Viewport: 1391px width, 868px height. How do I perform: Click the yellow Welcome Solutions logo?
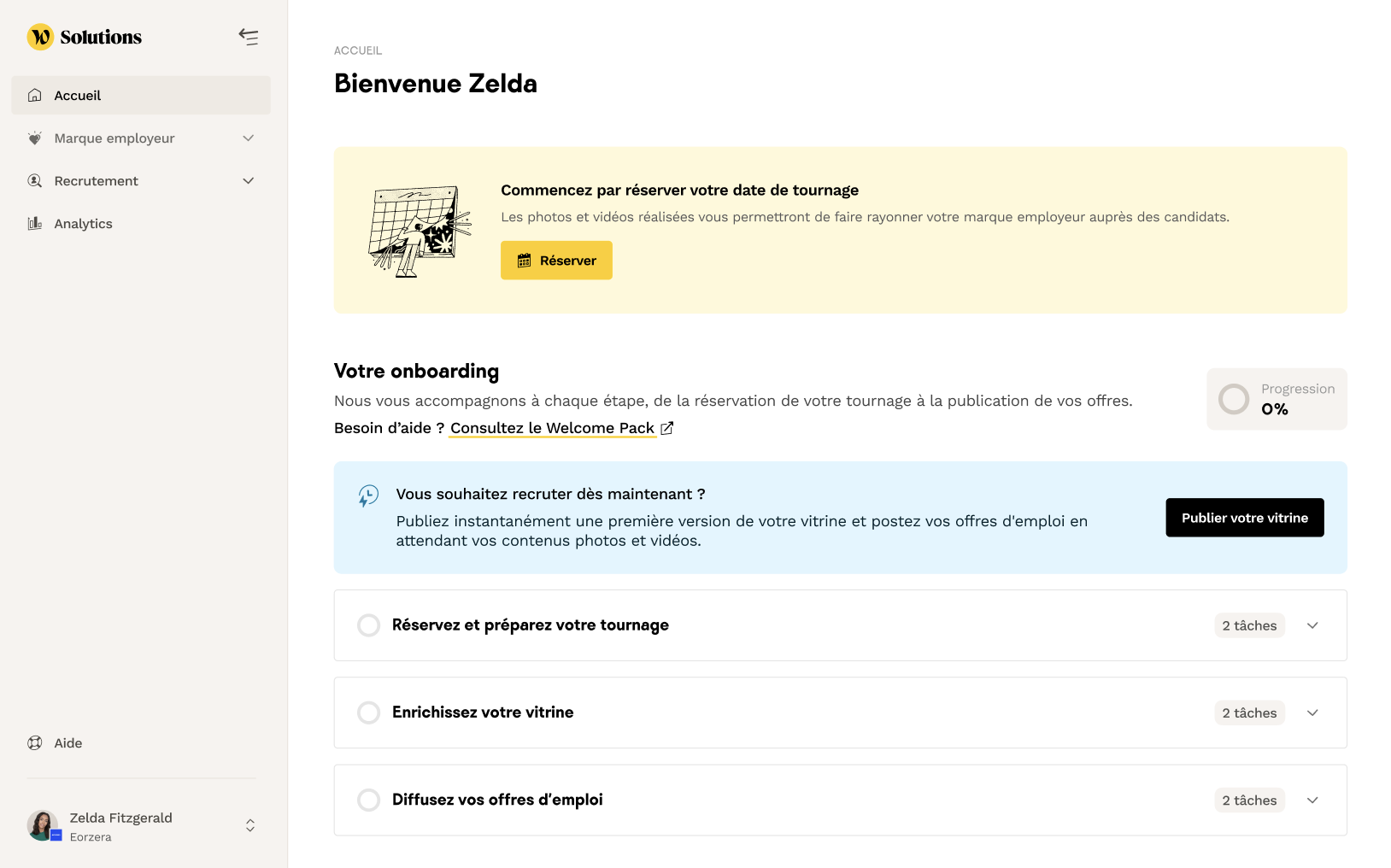coord(41,37)
